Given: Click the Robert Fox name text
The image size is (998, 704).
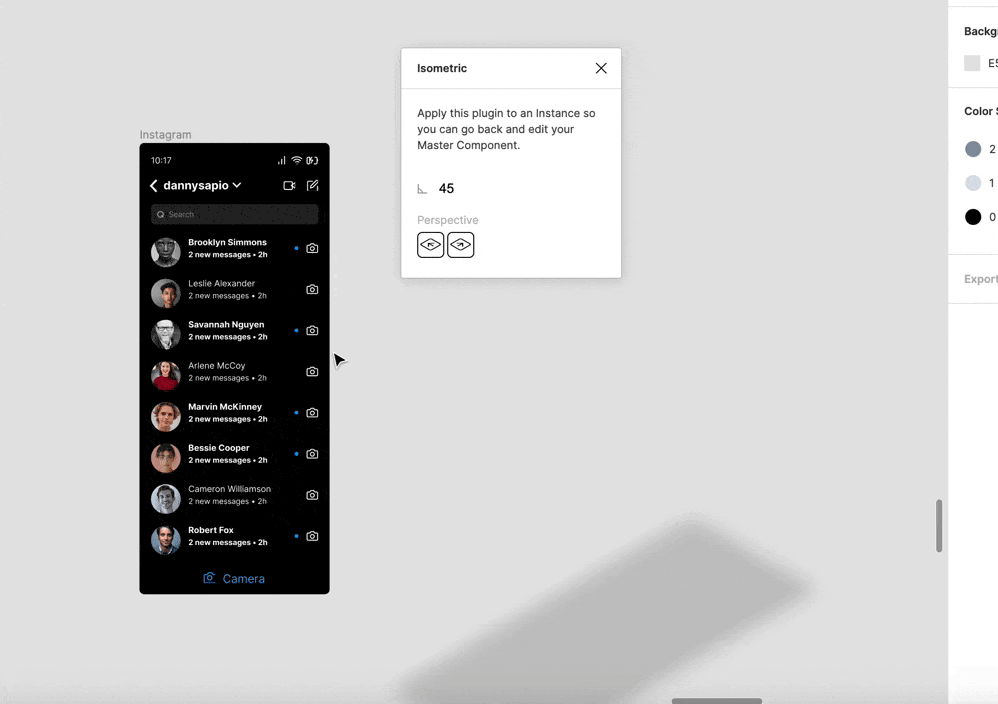Looking at the screenshot, I should [211, 530].
